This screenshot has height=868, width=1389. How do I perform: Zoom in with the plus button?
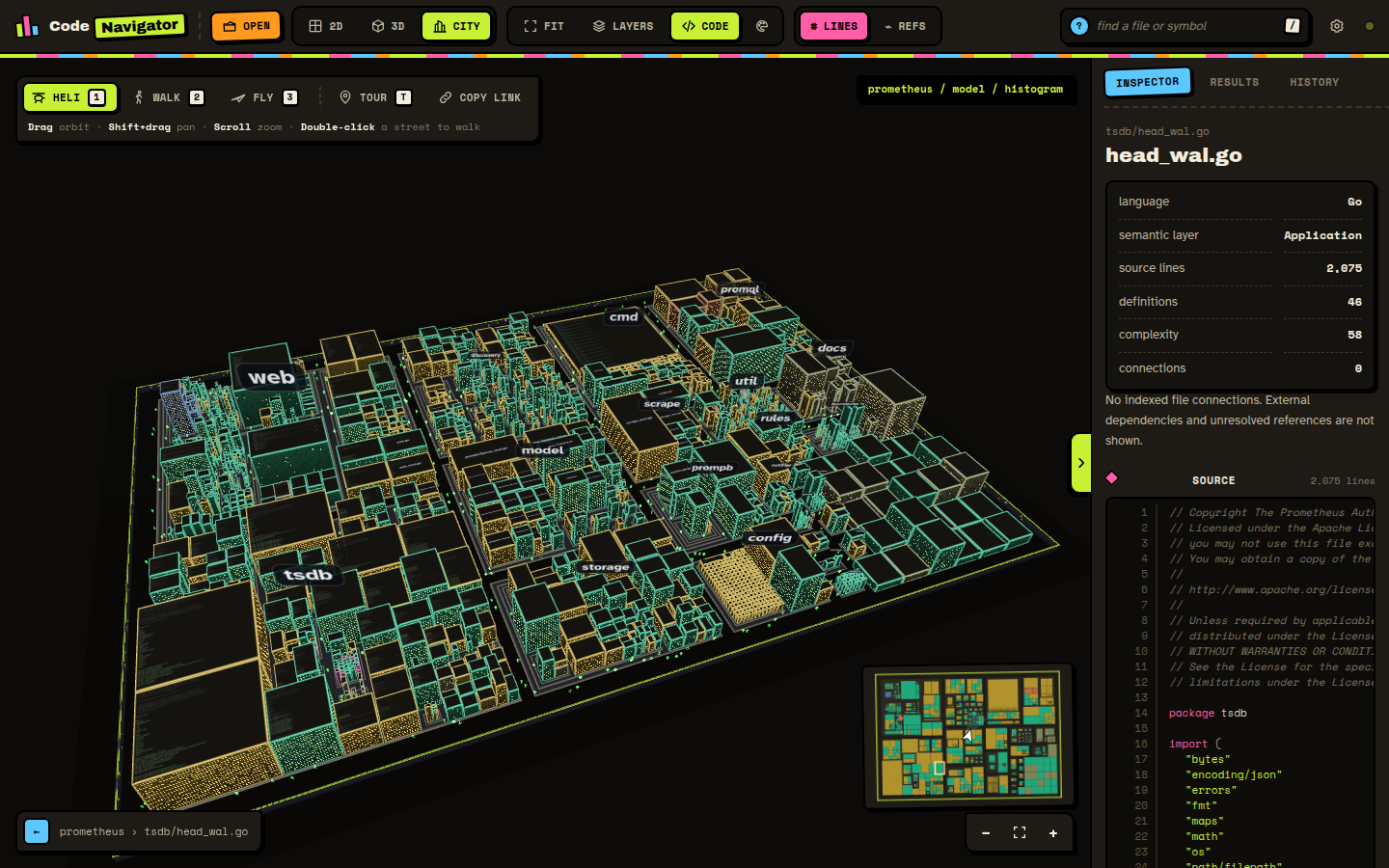(x=1053, y=833)
